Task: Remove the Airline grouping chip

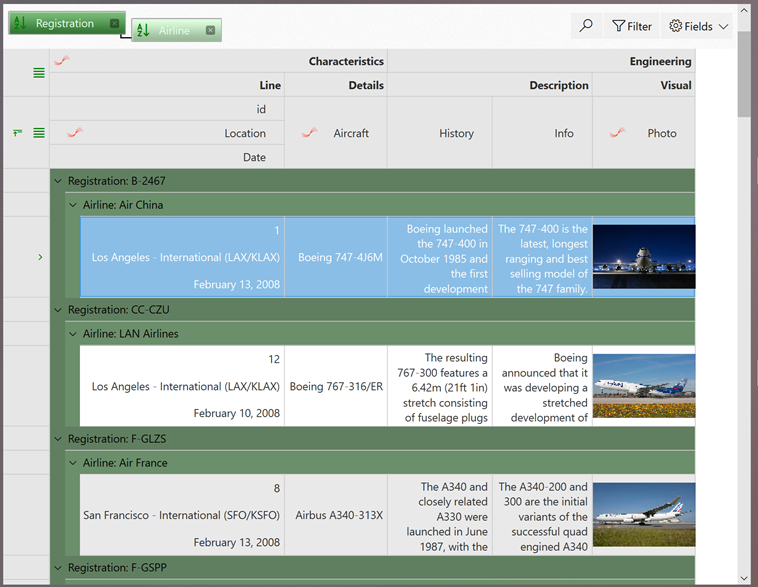Action: (210, 30)
